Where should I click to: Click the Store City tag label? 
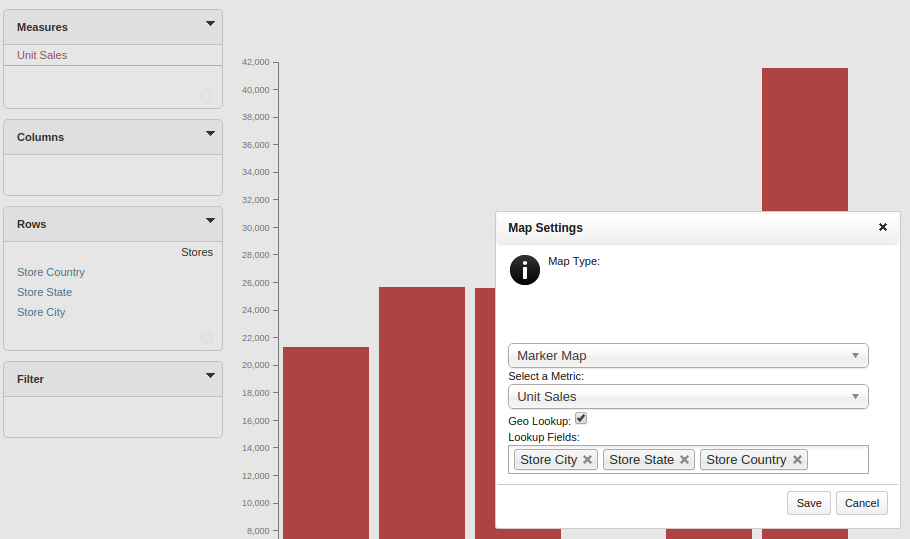[548, 460]
